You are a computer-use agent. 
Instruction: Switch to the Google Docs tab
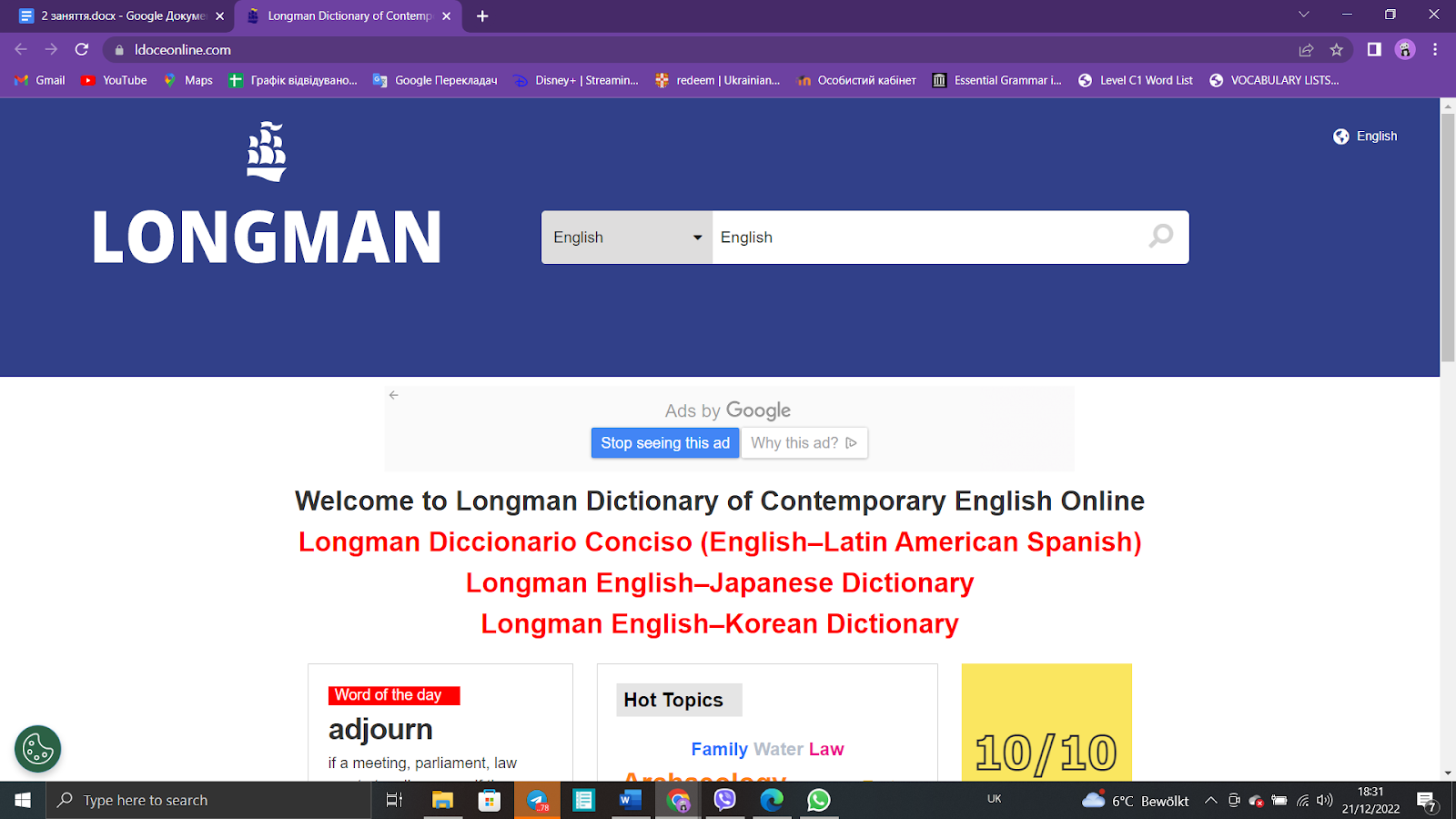(x=118, y=15)
